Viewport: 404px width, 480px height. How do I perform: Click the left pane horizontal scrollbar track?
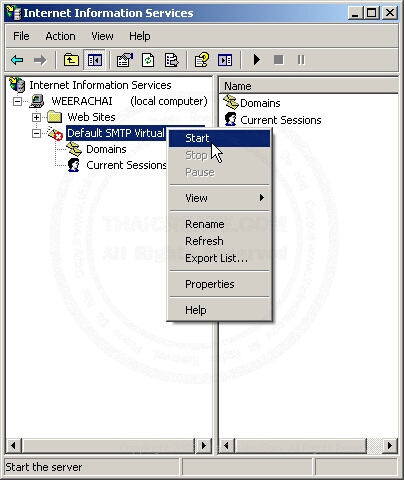pyautogui.click(x=109, y=445)
